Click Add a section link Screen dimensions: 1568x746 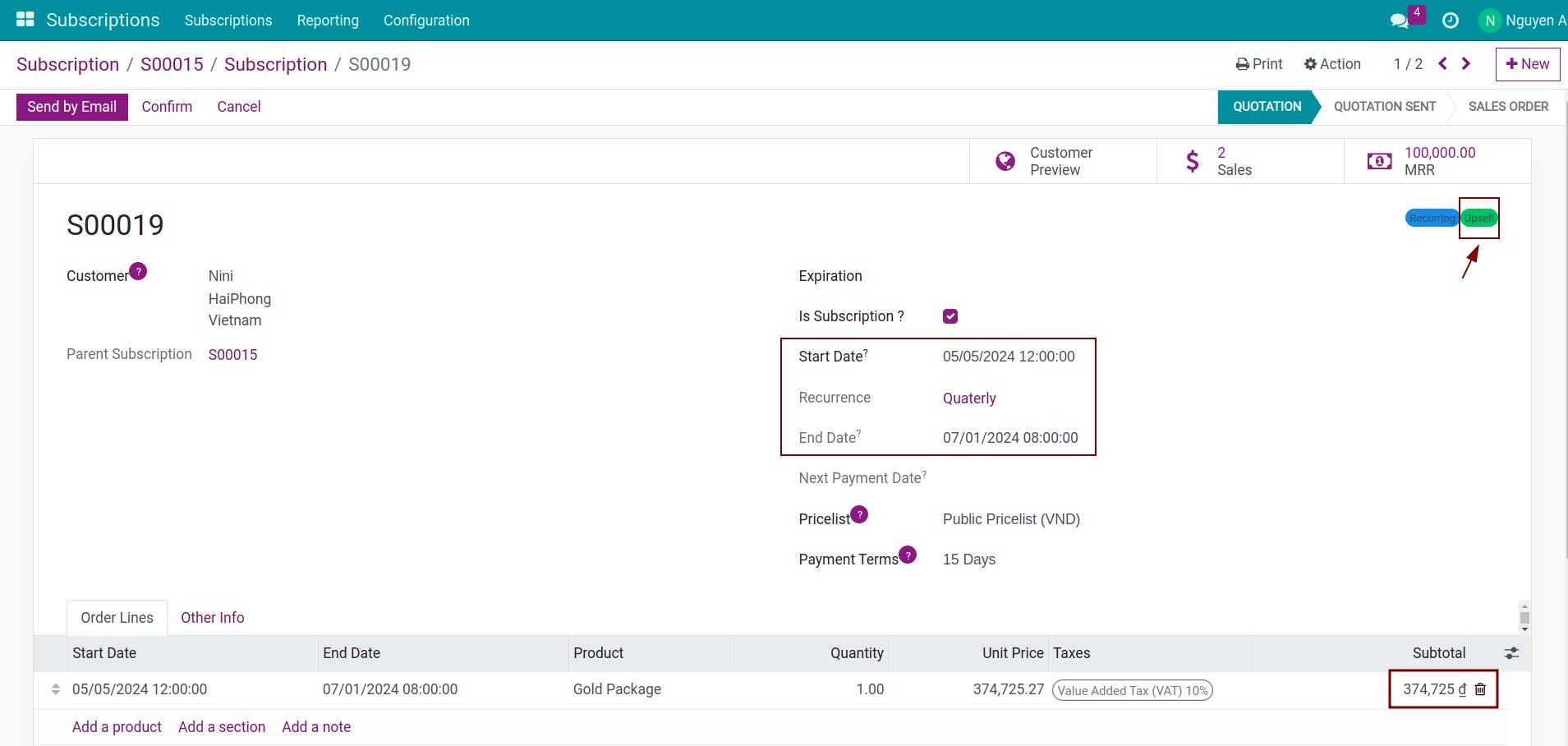point(222,727)
